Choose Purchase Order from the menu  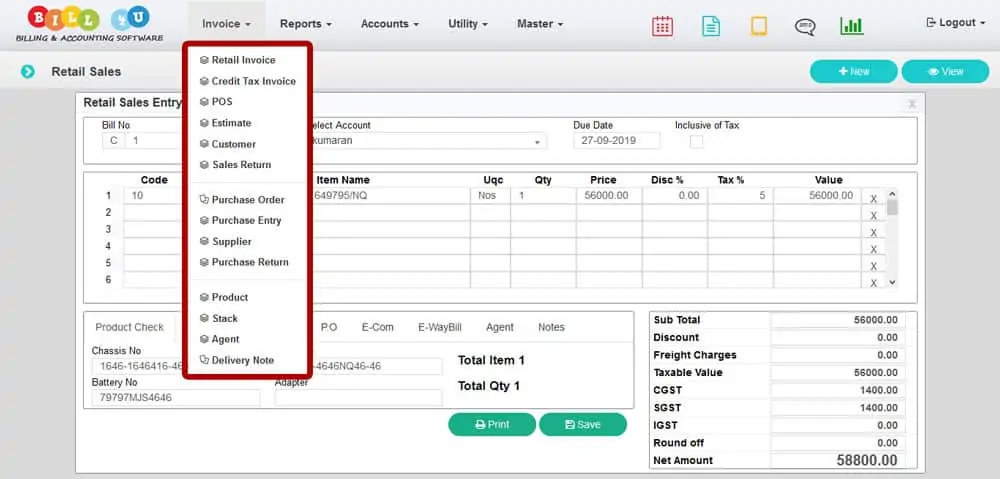click(x=242, y=200)
